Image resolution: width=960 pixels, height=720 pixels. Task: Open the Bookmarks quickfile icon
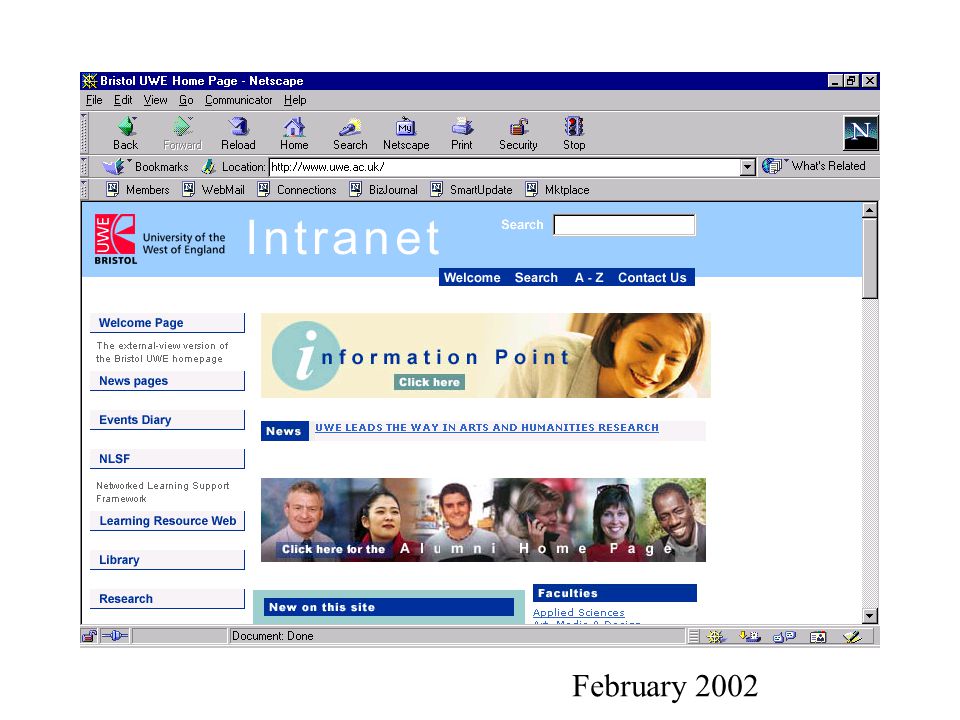114,166
